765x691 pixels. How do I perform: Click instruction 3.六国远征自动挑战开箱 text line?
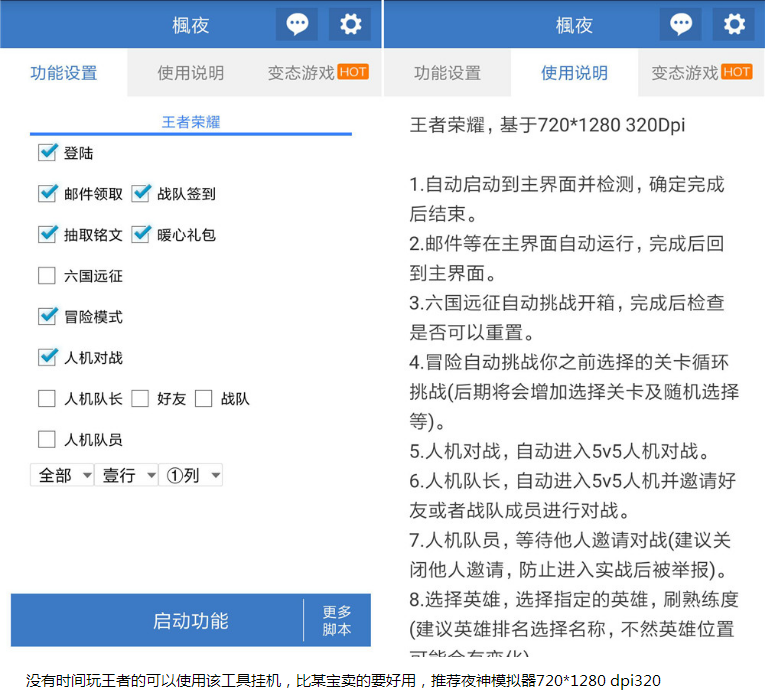click(567, 317)
